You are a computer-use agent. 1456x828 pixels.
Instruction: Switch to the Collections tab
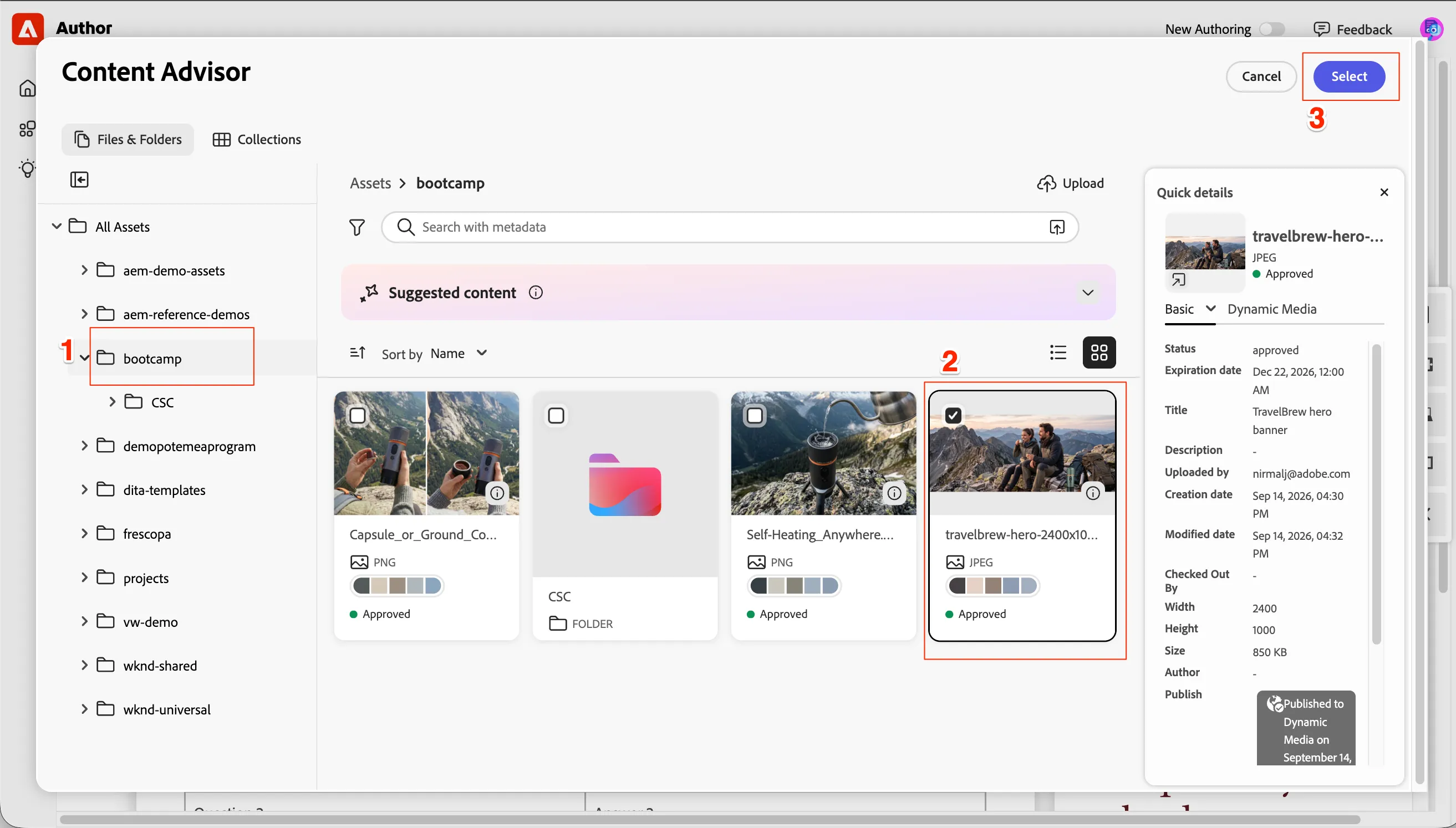257,139
